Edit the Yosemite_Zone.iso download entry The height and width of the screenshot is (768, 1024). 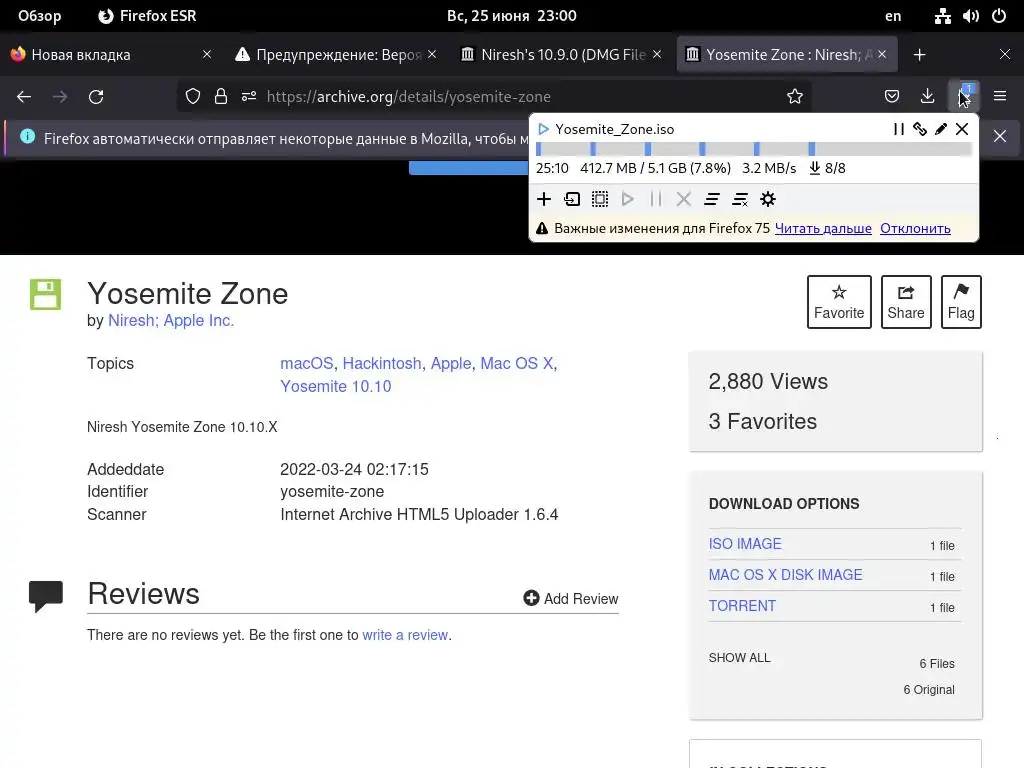[940, 129]
